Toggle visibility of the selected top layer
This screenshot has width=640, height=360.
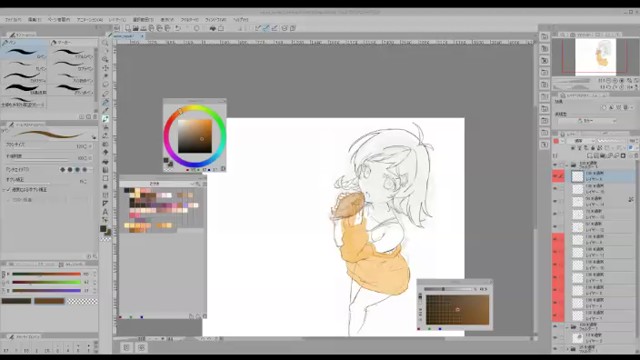[555, 176]
